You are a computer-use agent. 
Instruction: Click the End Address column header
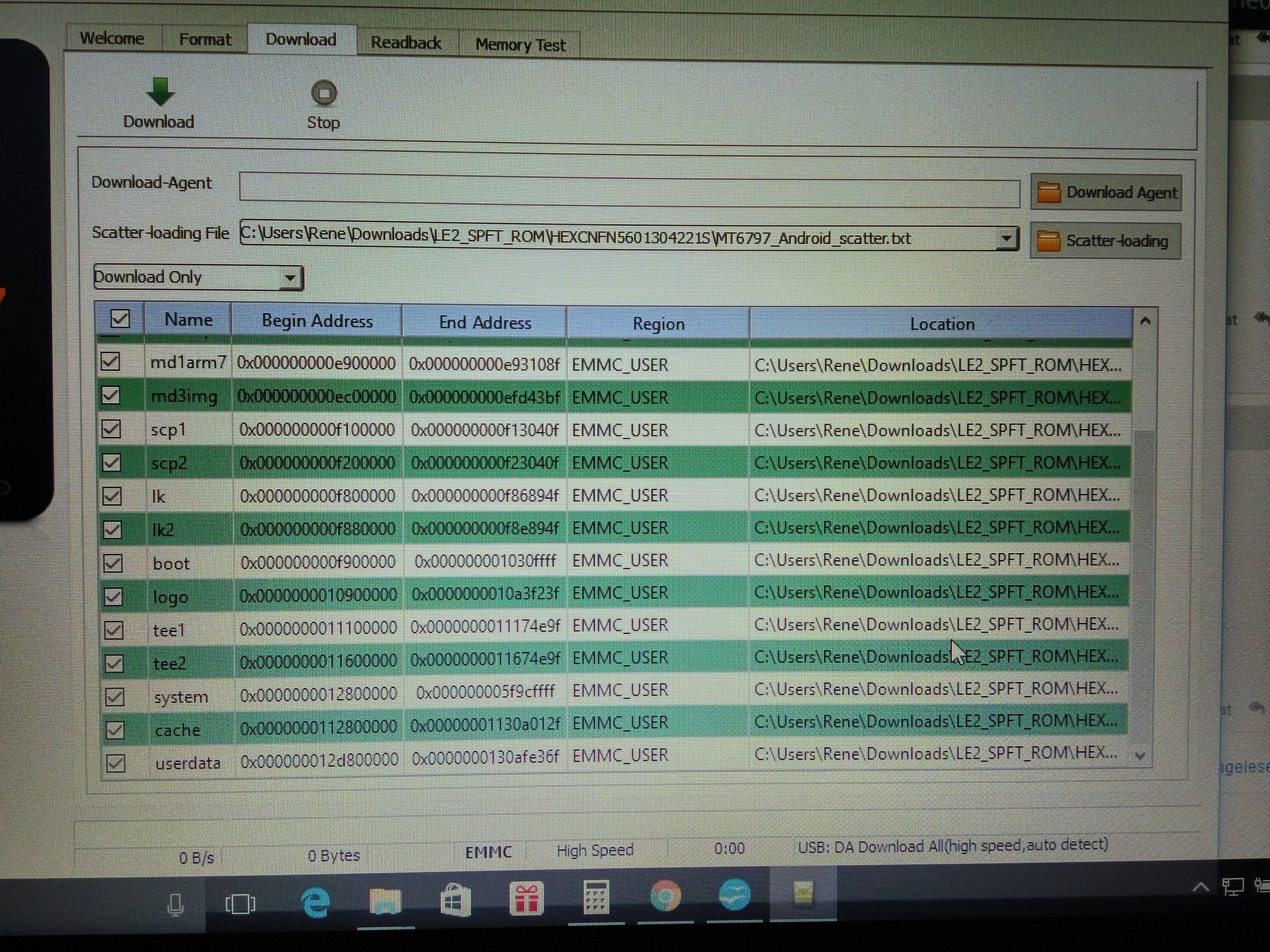click(485, 323)
